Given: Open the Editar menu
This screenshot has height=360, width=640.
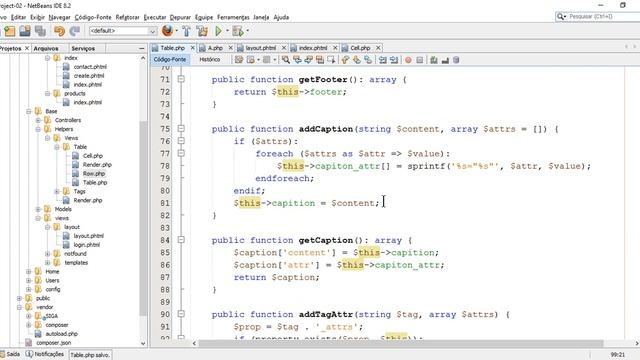Looking at the screenshot, I should pos(18,17).
